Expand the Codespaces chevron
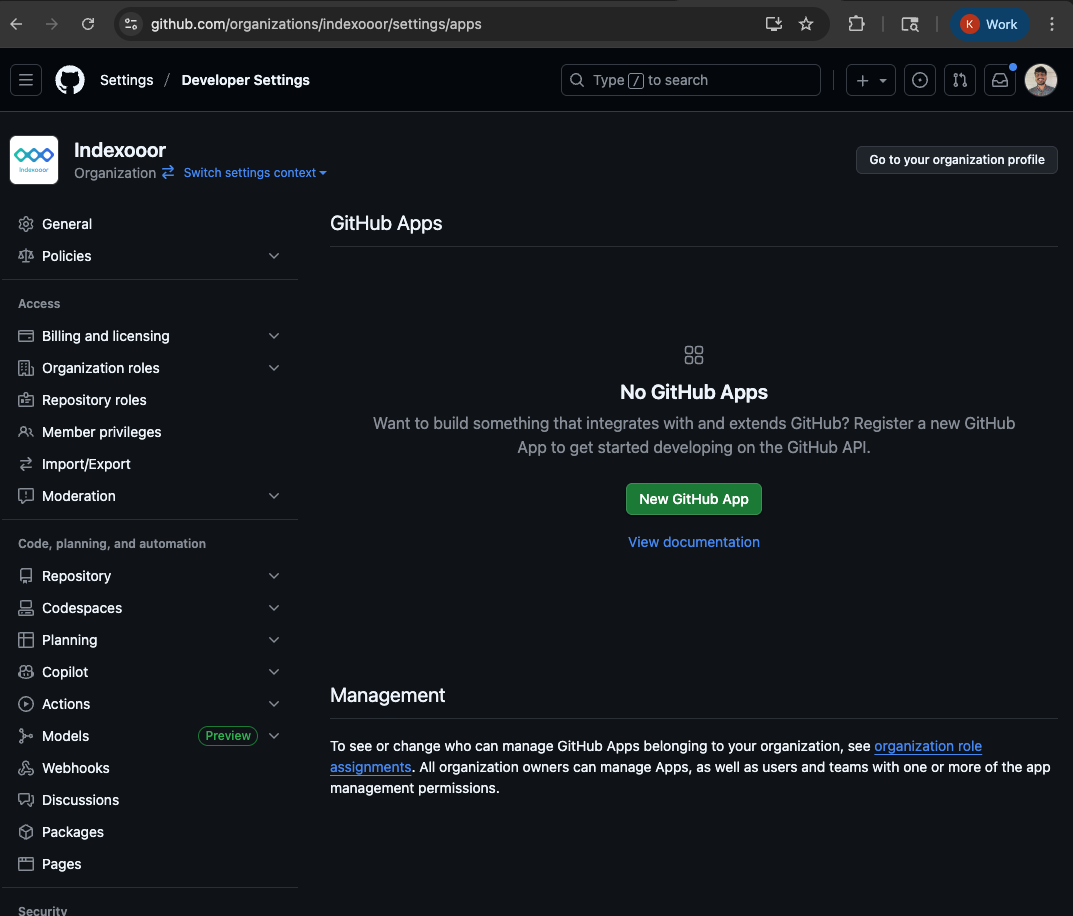 [x=274, y=608]
